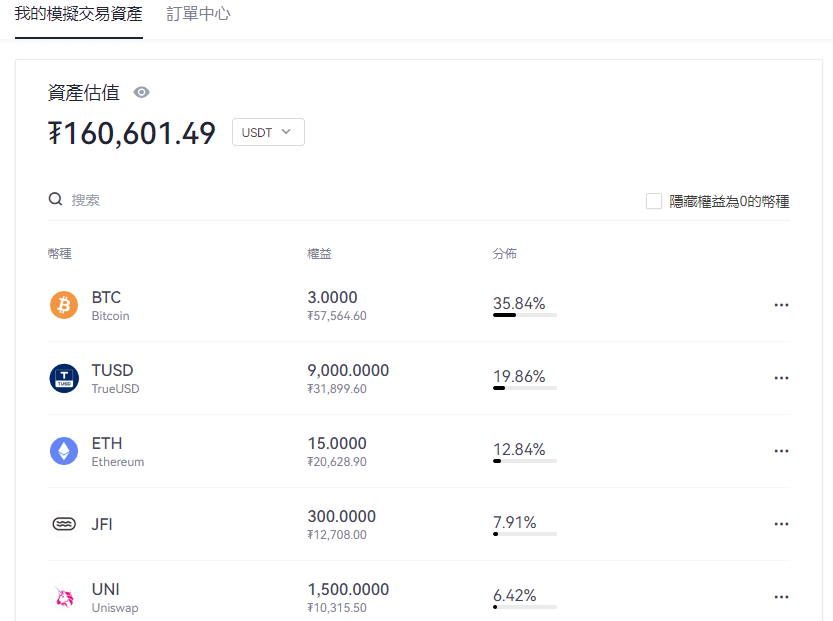This screenshot has width=833, height=621.
Task: Expand the more menu for TUSD row
Action: (781, 378)
